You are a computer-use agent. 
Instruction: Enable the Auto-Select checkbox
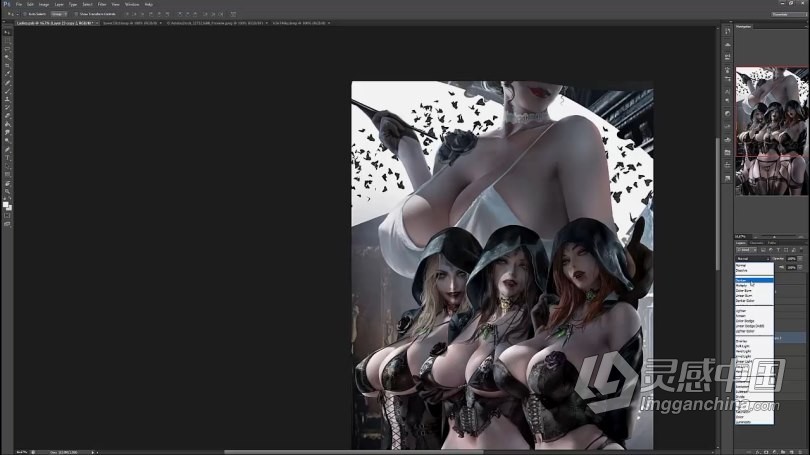point(25,14)
